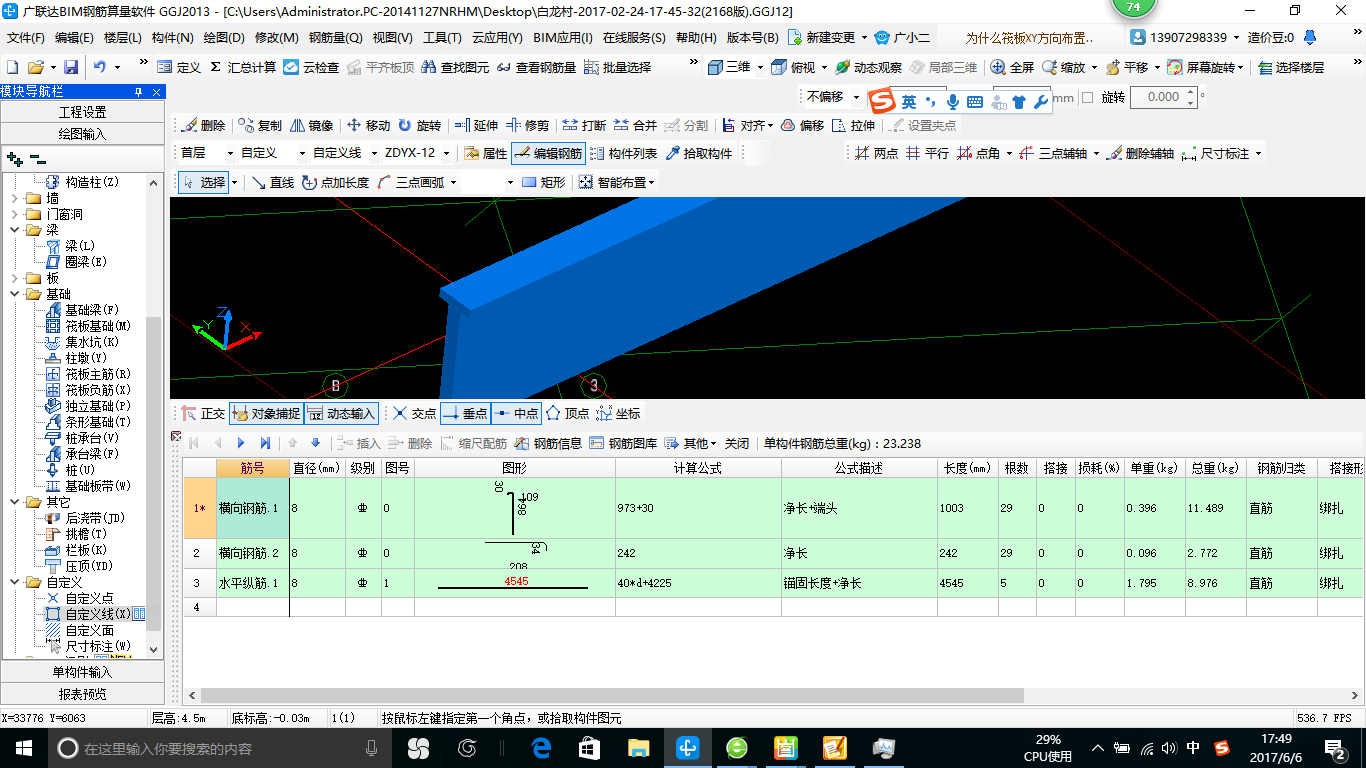This screenshot has height=768, width=1366.
Task: Open the 工具(T) menu
Action: click(442, 37)
